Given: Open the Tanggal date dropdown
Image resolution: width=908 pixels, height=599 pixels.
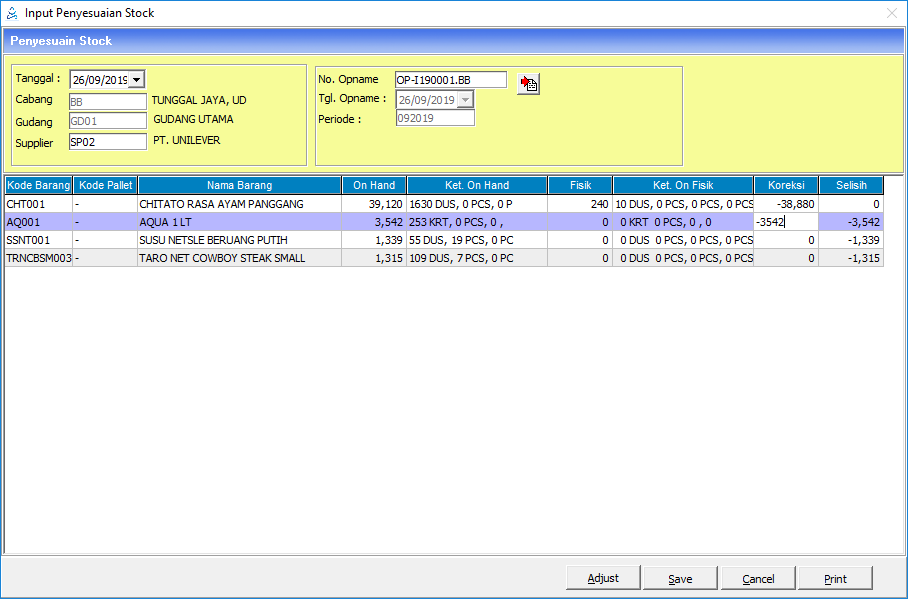Looking at the screenshot, I should (137, 79).
